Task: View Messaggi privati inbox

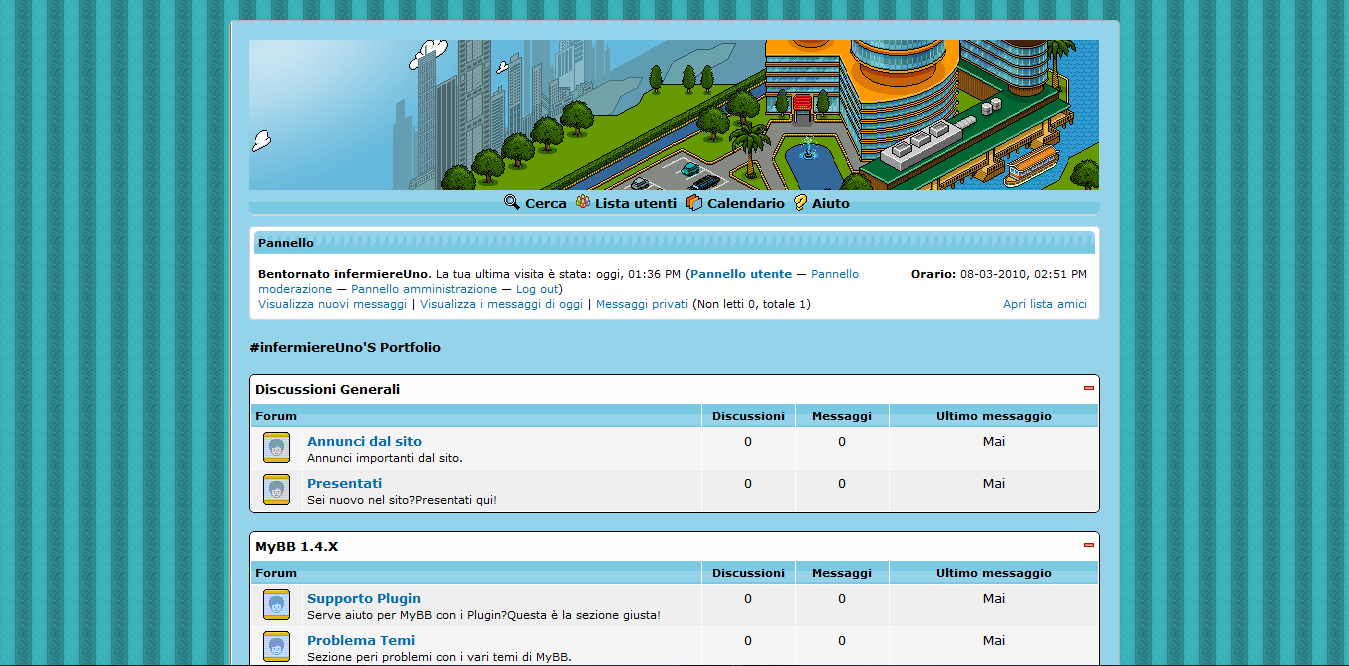Action: click(641, 304)
